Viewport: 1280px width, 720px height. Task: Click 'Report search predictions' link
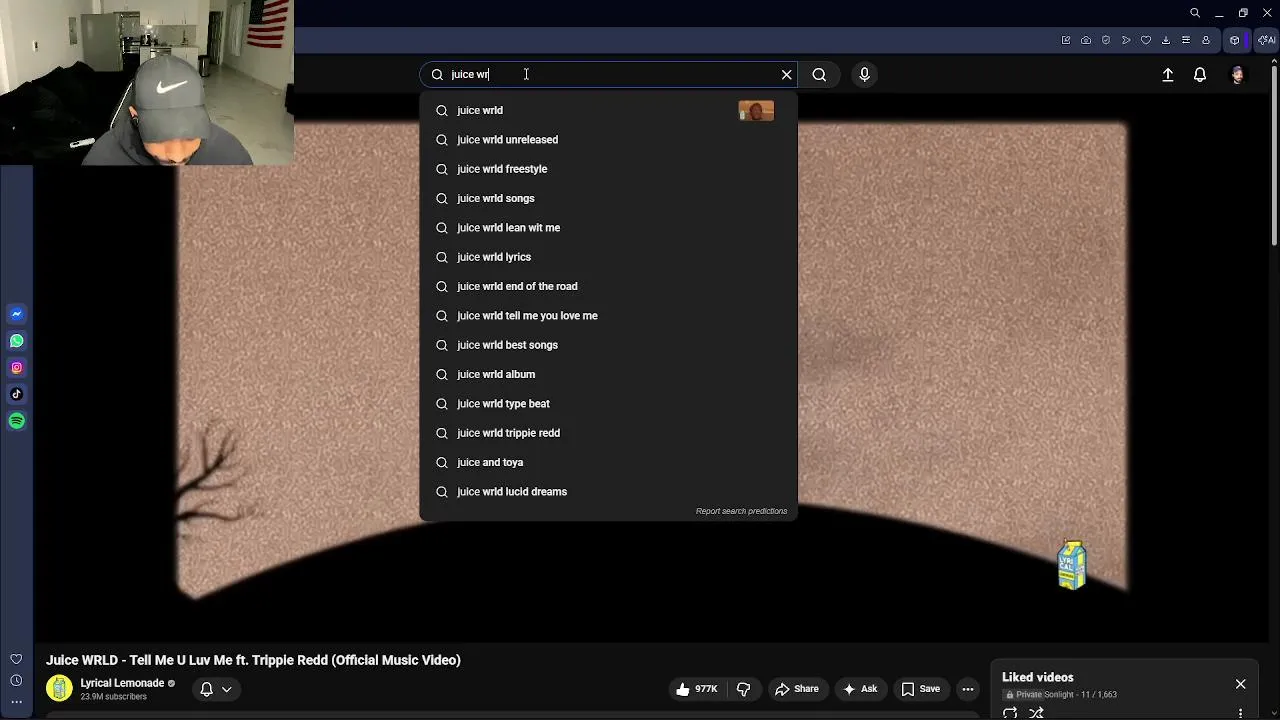coord(741,511)
